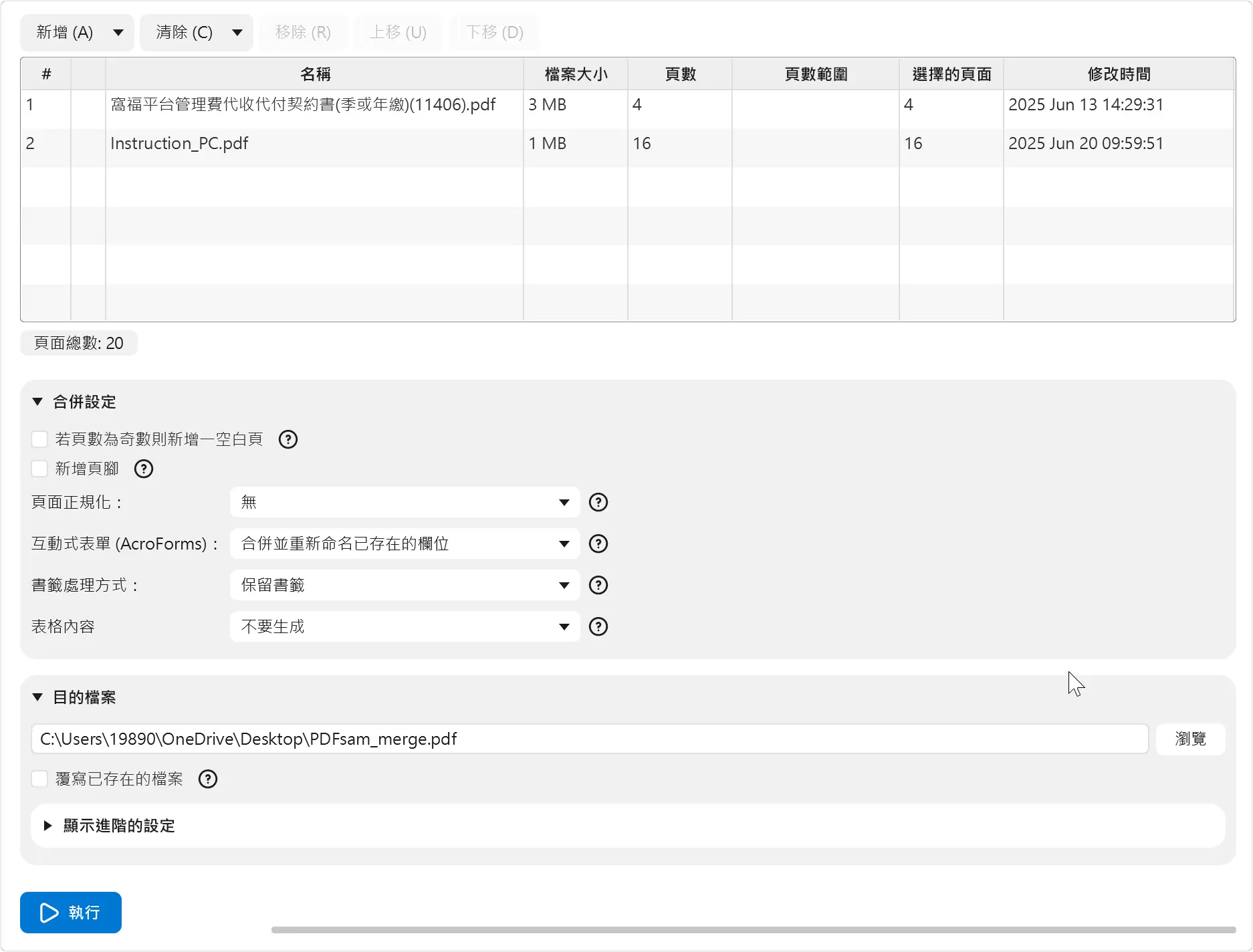Screen dimensions: 1253x952
Task: Check 覆寫已存在的檔案 option
Action: tap(39, 779)
